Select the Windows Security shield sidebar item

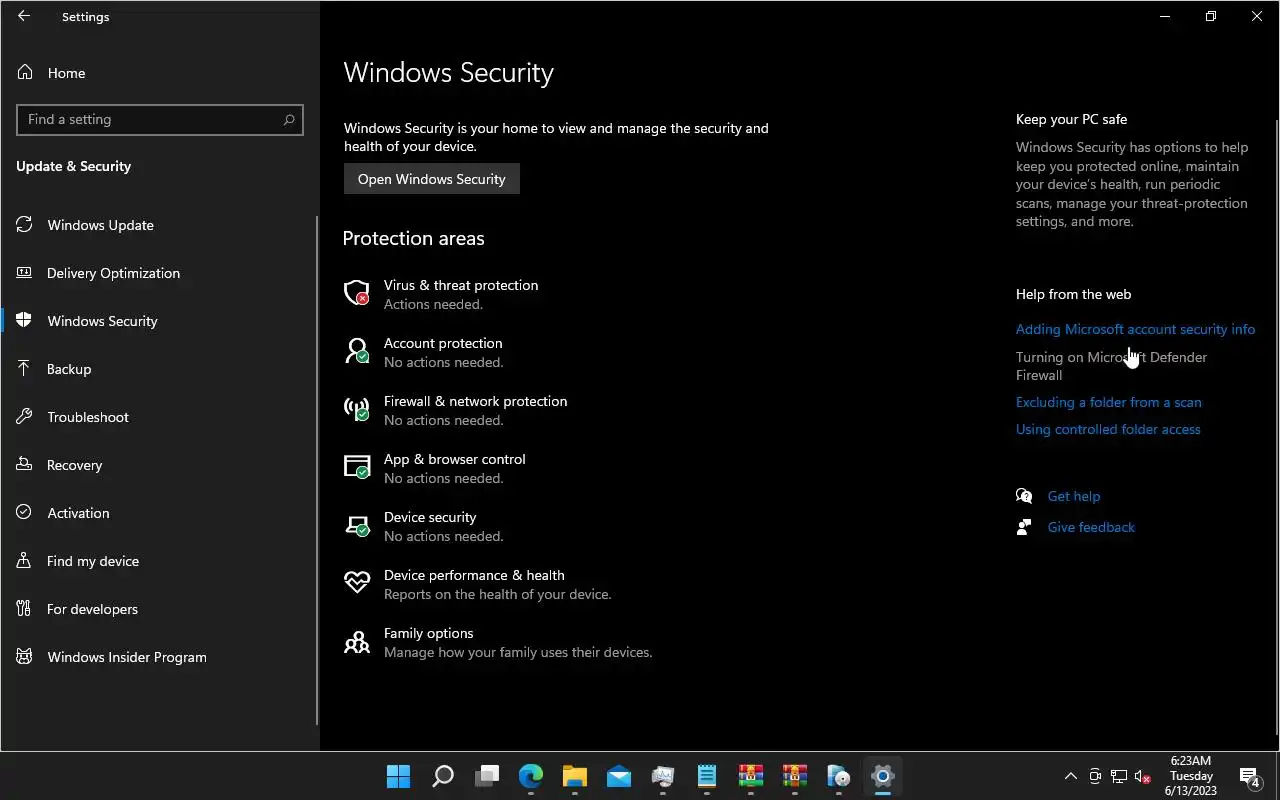(x=25, y=321)
